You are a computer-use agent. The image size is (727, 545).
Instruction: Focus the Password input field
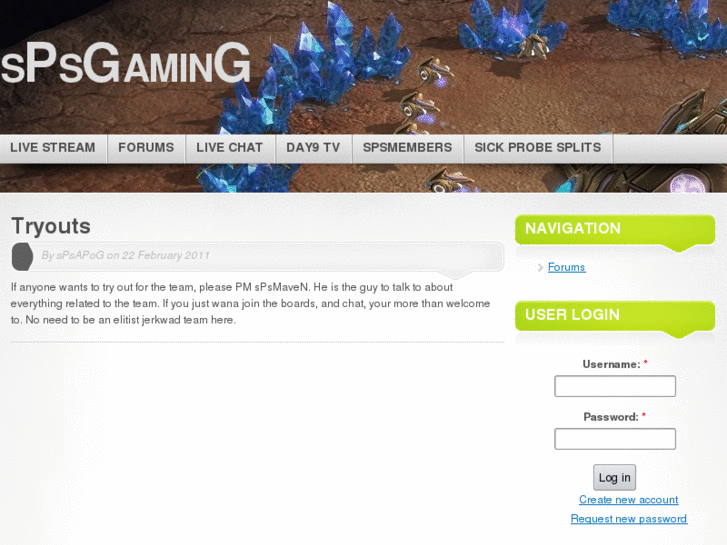[x=615, y=439]
